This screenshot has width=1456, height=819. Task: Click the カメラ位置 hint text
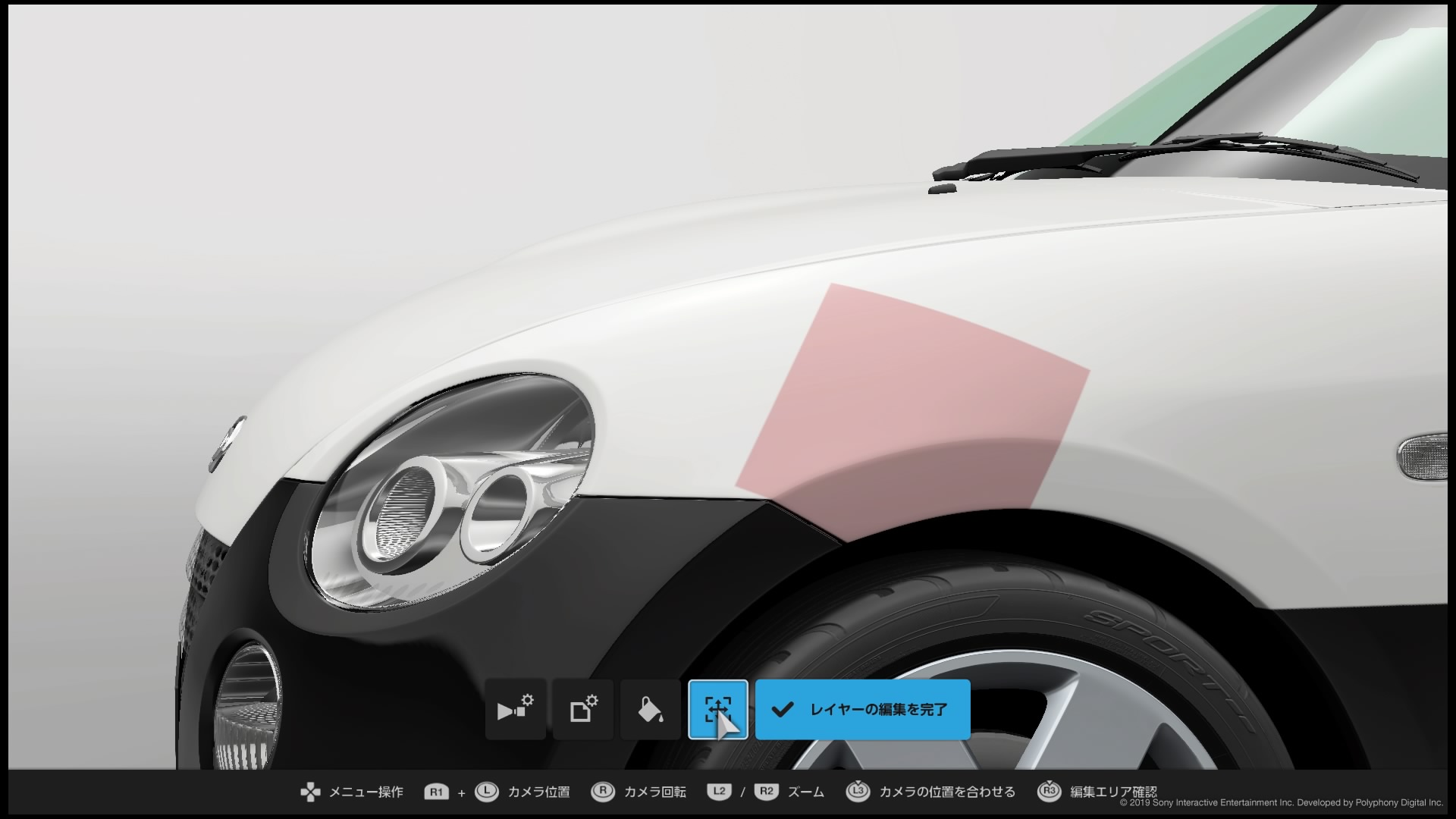tap(538, 792)
